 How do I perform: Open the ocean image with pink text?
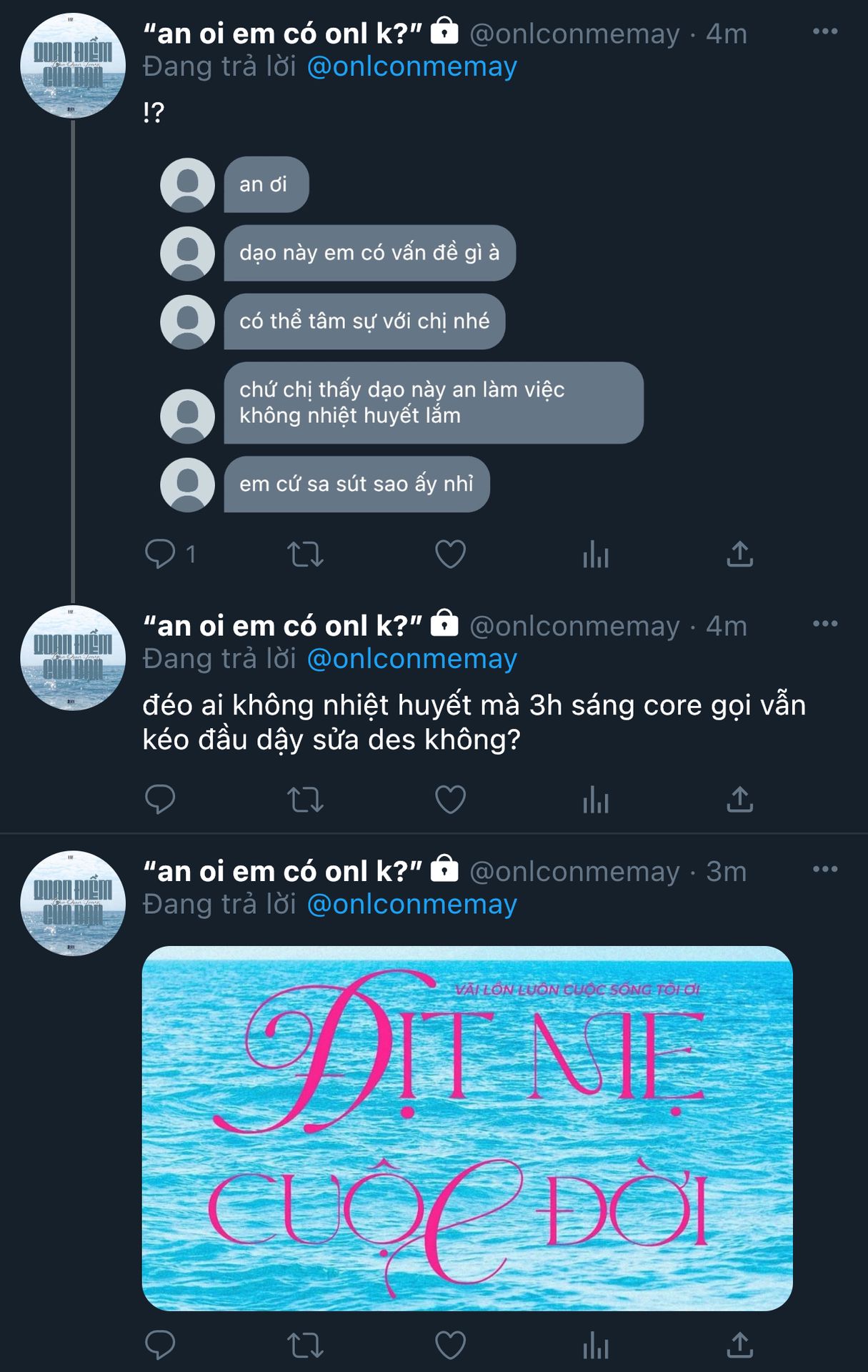467,1128
